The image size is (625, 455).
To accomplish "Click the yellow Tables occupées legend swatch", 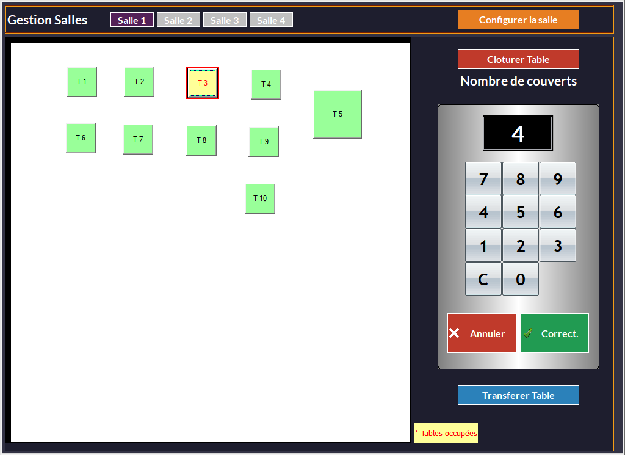I will [446, 432].
